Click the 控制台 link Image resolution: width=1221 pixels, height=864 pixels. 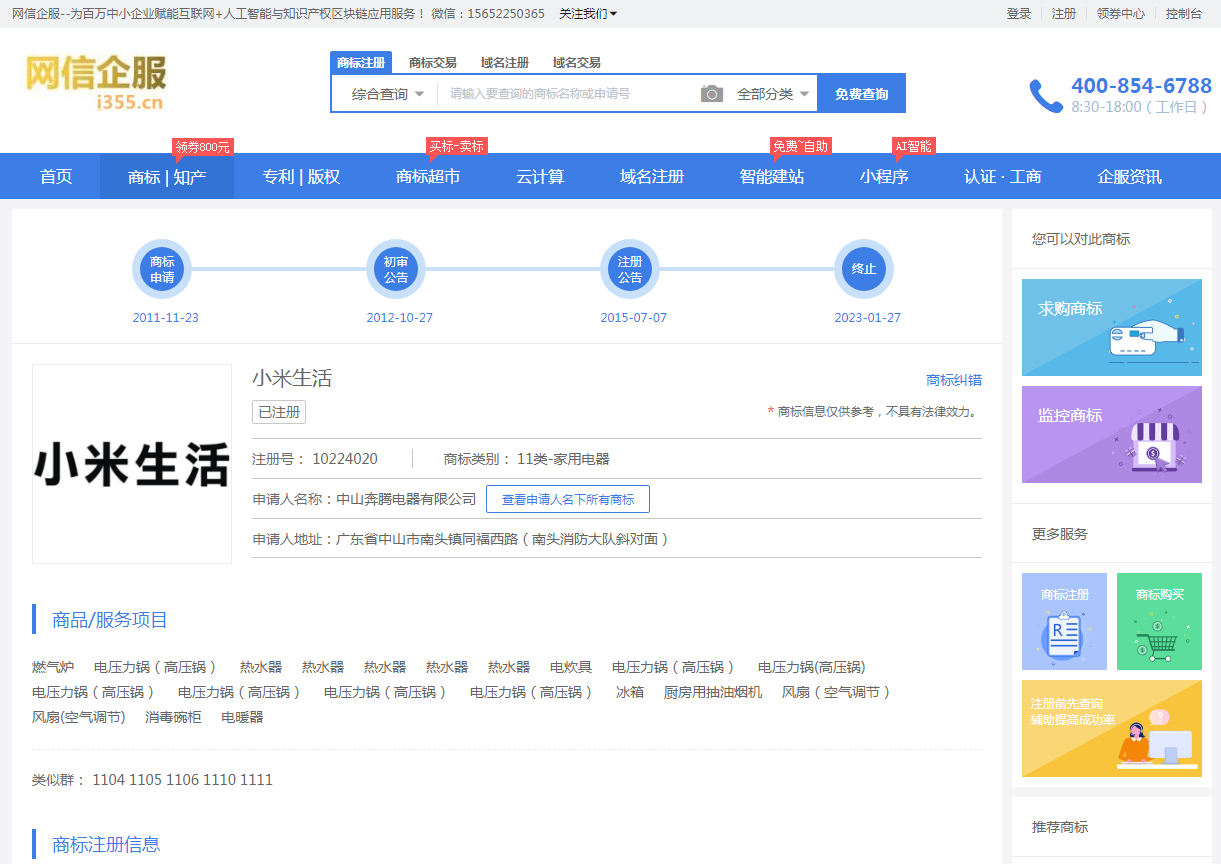point(1184,14)
